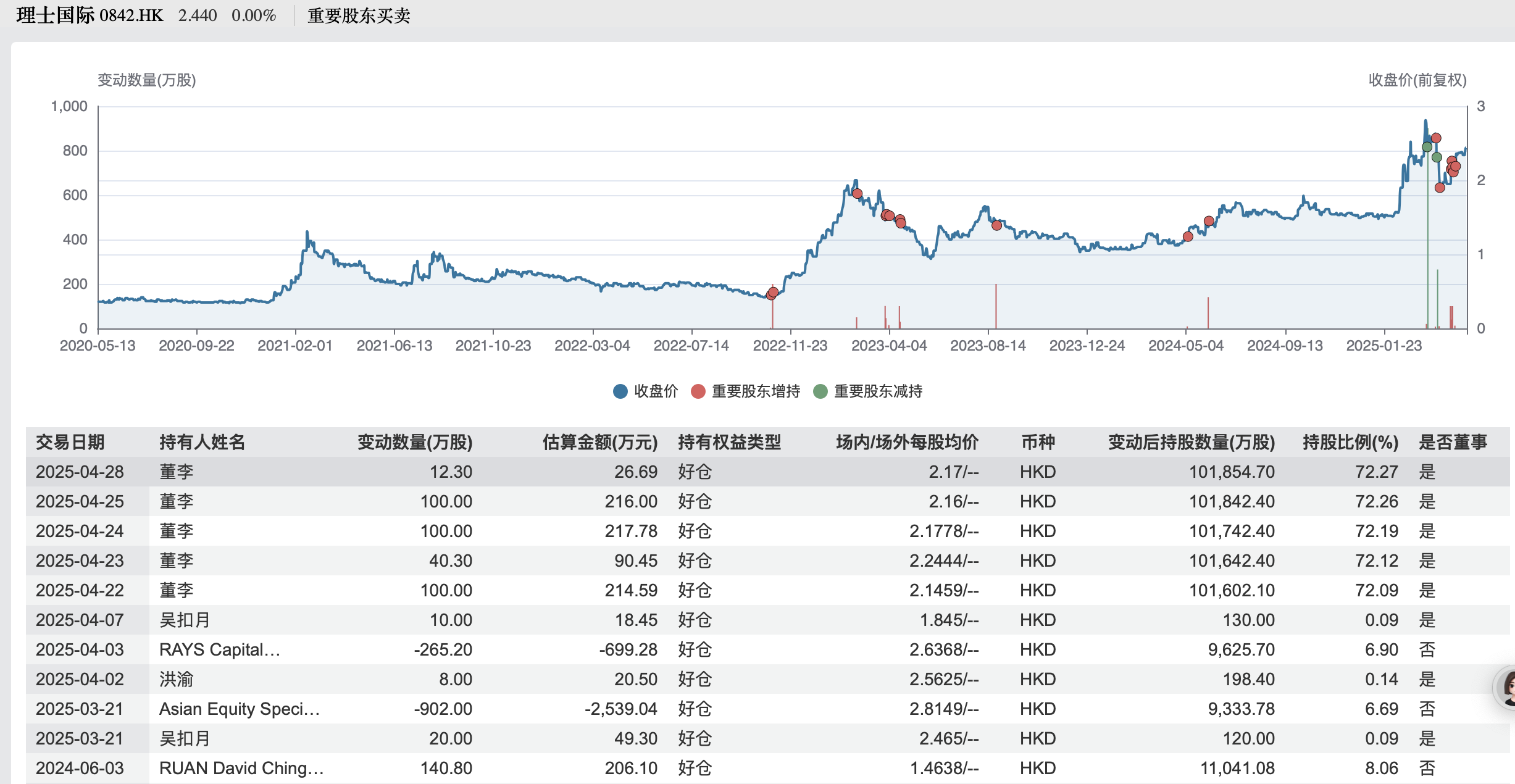Click 理士国际 0842.HK stock title

coord(90,15)
